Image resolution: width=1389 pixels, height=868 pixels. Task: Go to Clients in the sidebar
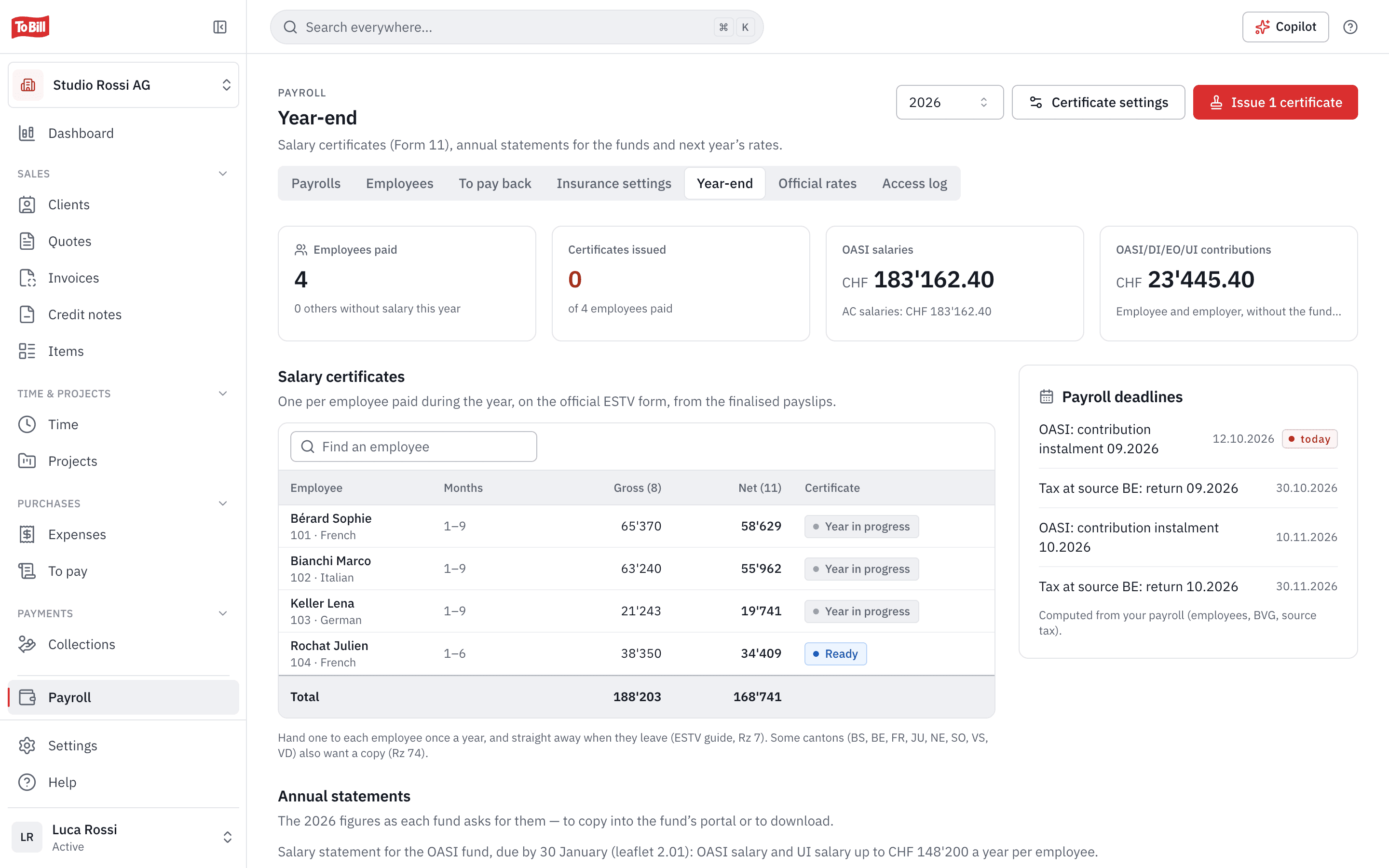pos(123,204)
